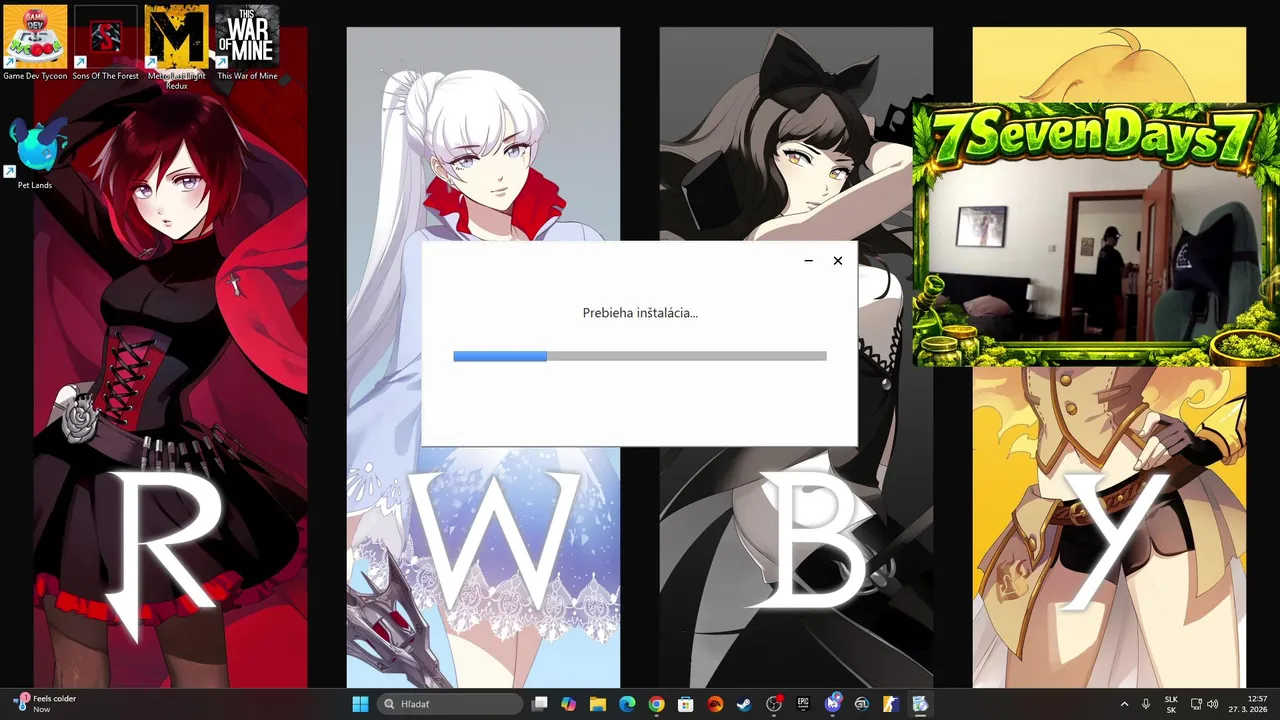Open Steam from the taskbar
Image resolution: width=1280 pixels, height=720 pixels.
coord(744,704)
